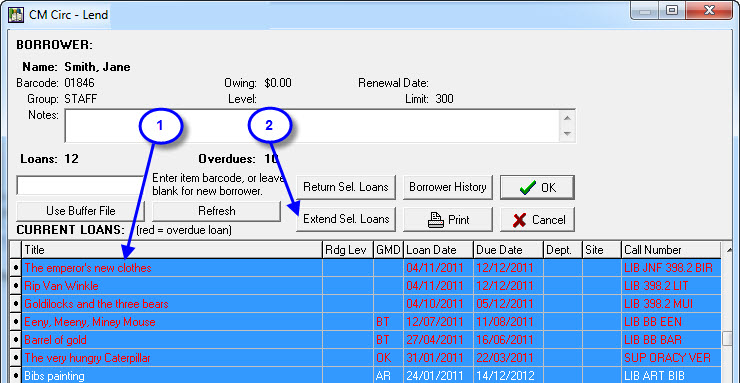
Task: Sort loans by Due Date column header
Action: (508, 250)
